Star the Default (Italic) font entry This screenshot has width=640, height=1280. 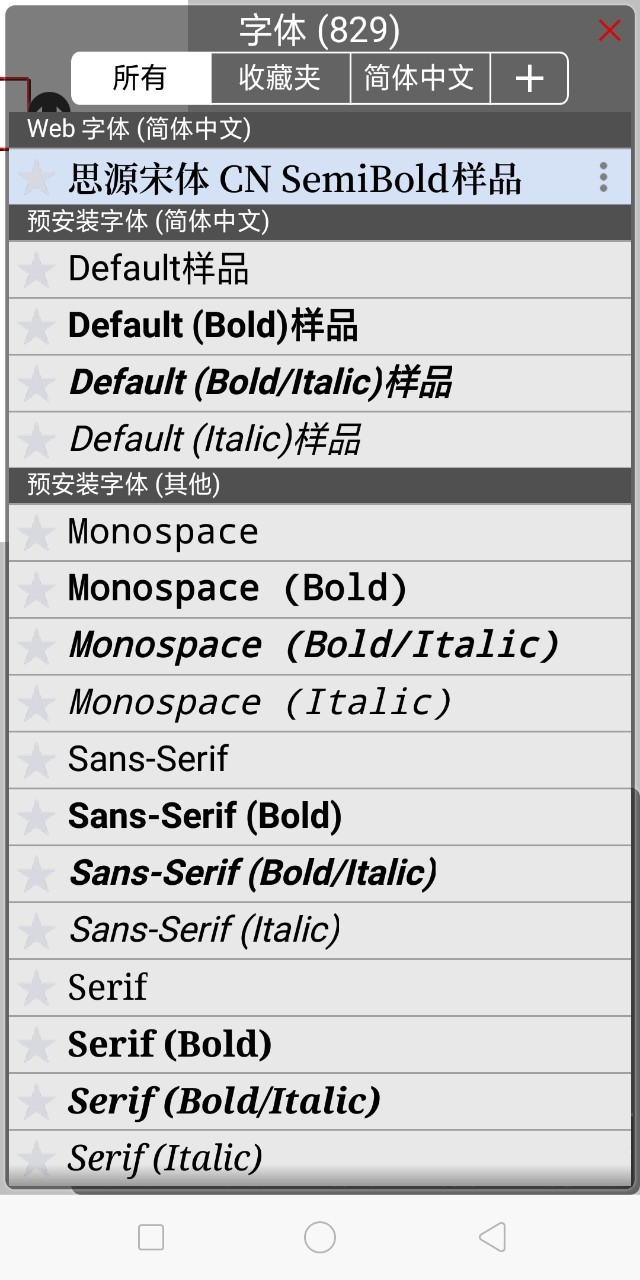pos(36,440)
